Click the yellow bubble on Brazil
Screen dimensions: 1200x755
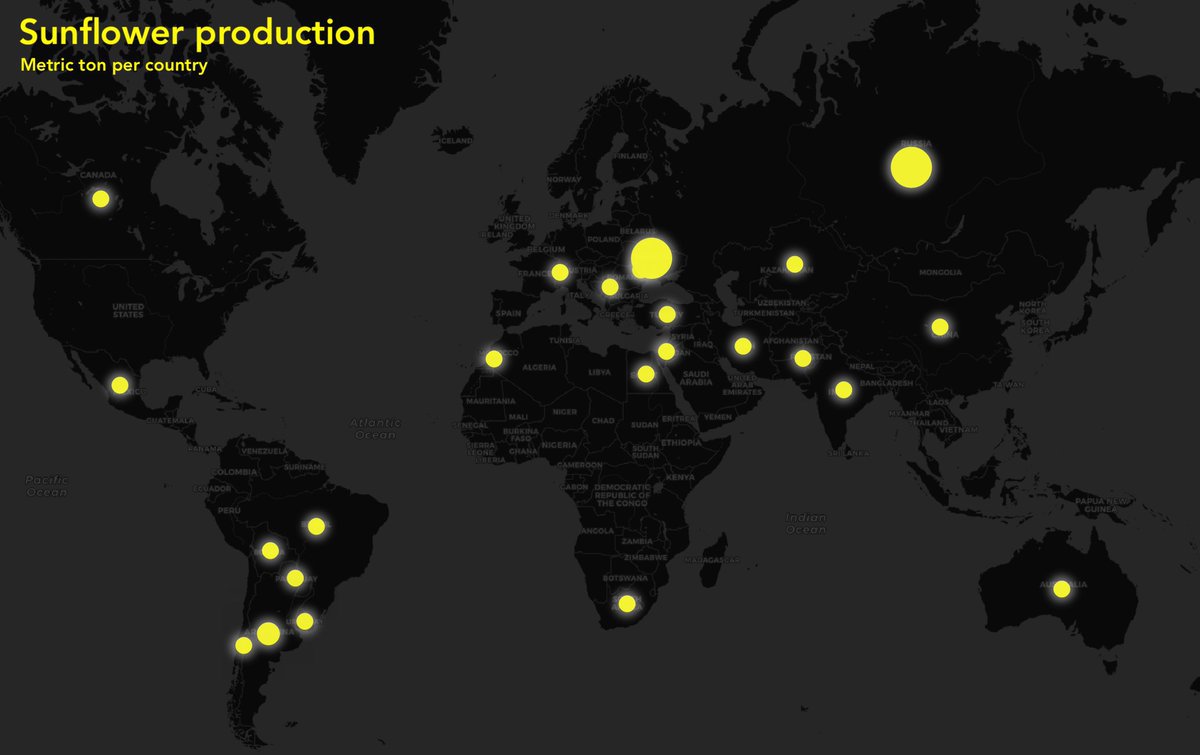316,526
